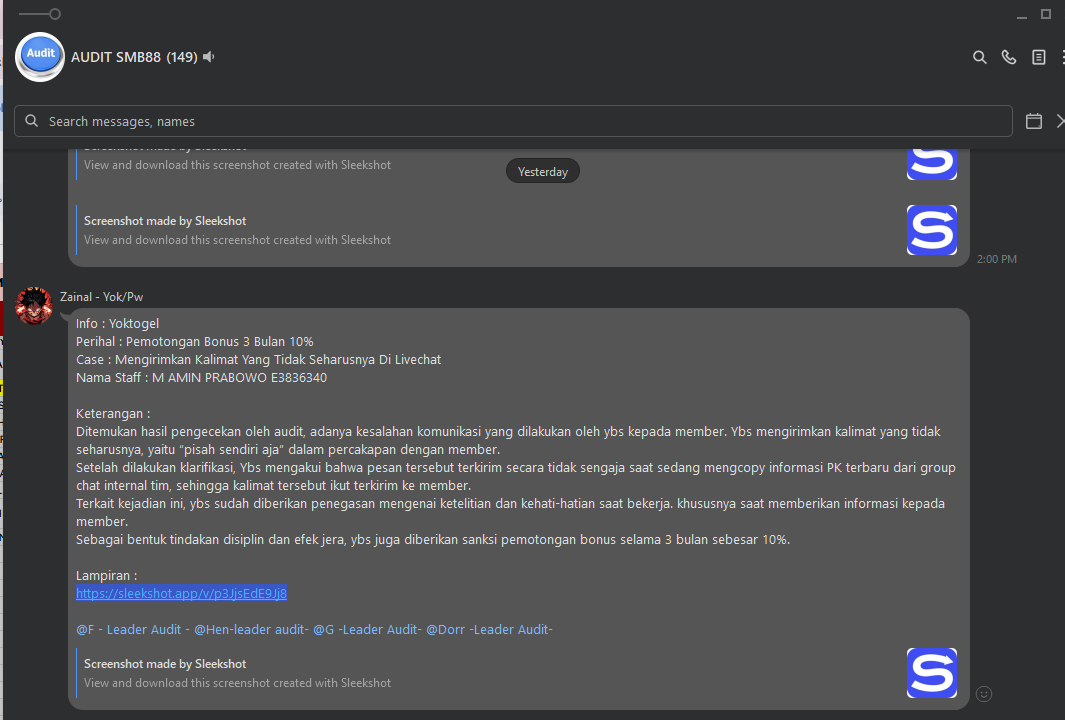Click the 'Keterangan :' label
Viewport: 1065px width, 720px height.
(x=113, y=414)
